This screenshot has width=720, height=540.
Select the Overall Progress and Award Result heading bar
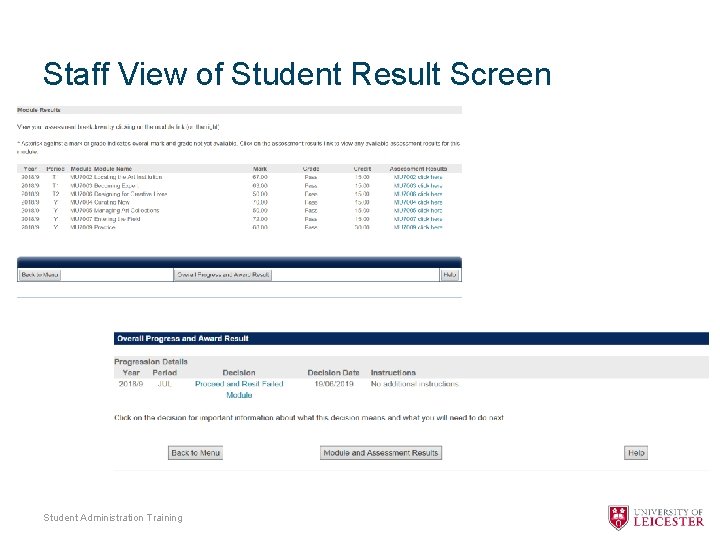coord(411,338)
